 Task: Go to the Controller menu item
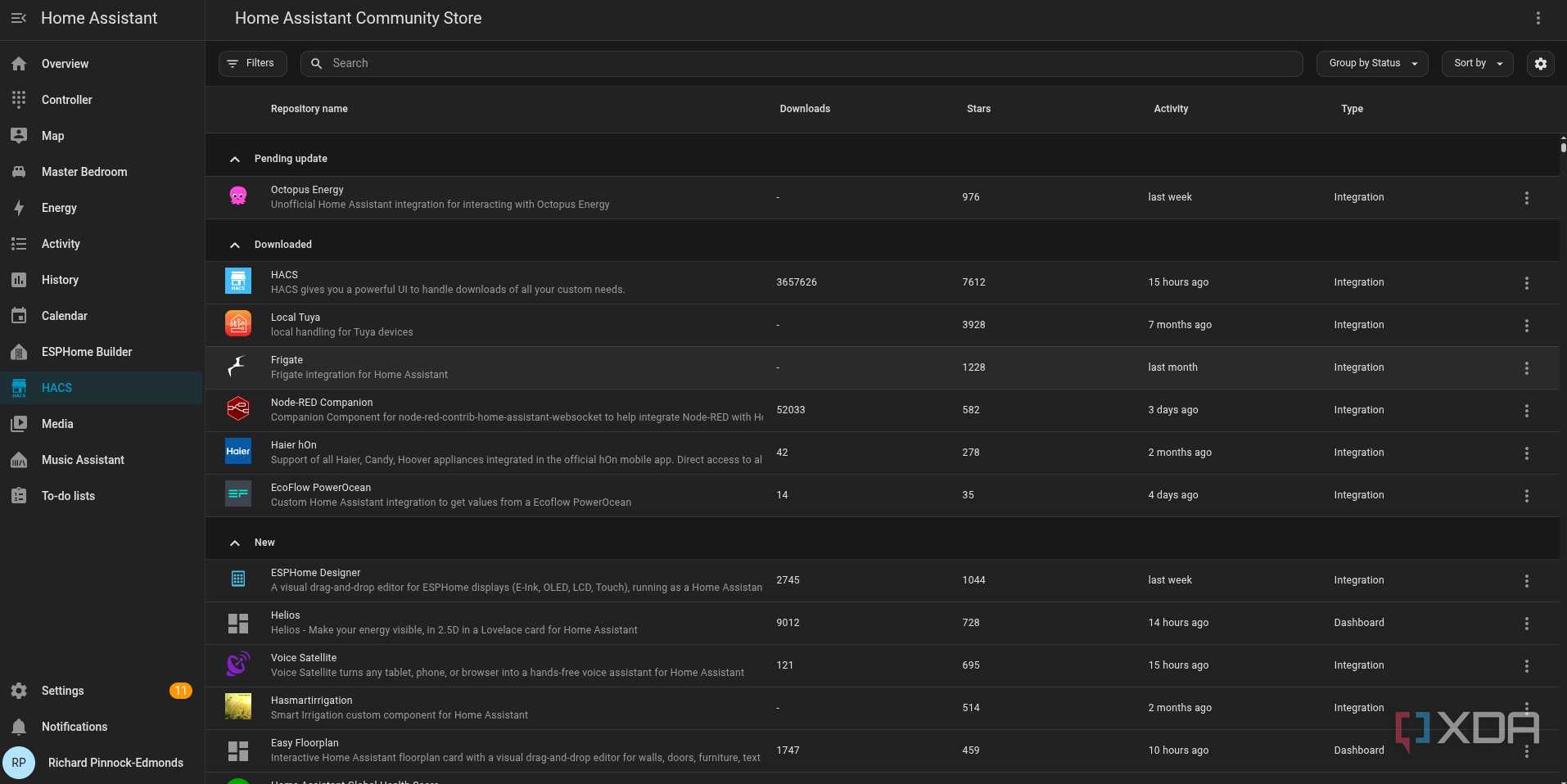click(x=102, y=100)
